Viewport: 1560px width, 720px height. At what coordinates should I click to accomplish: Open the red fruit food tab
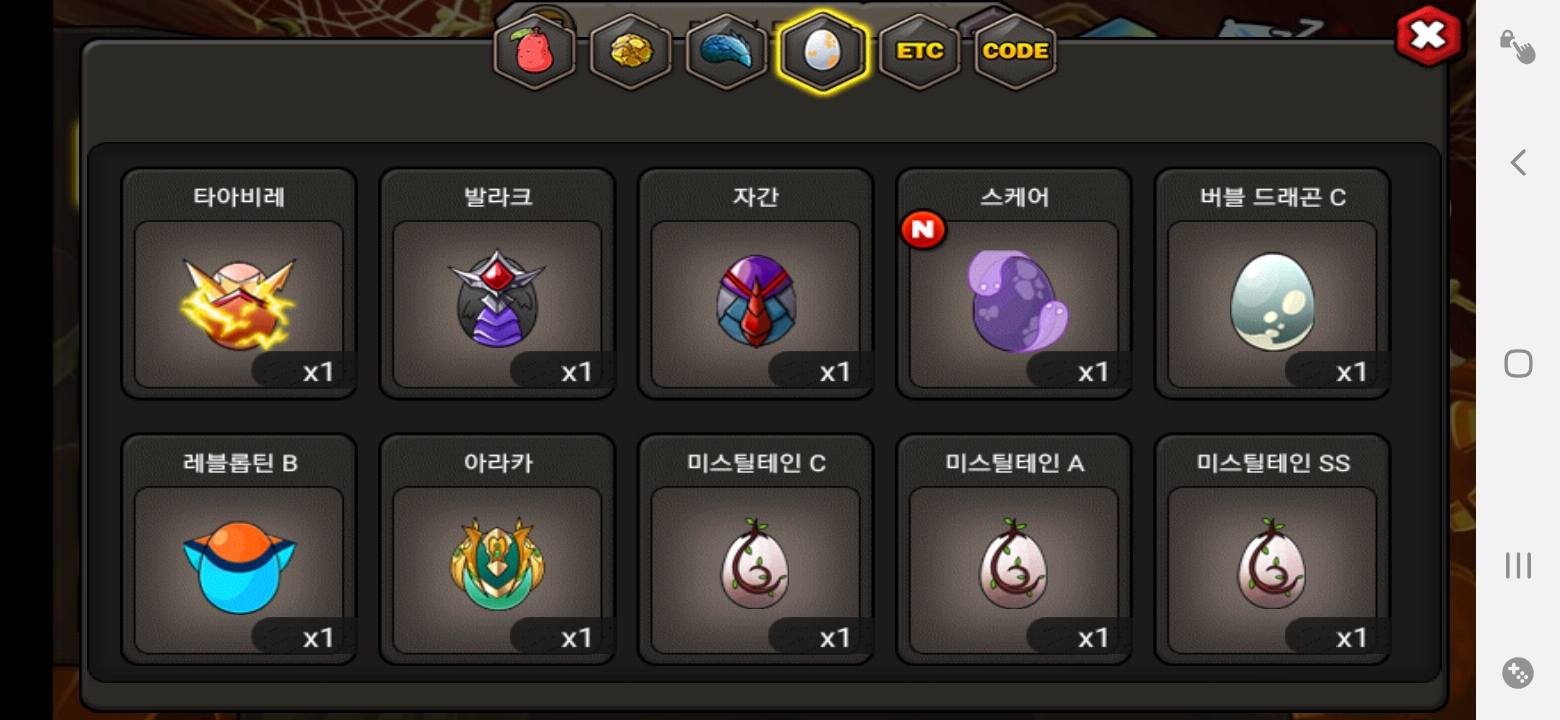click(x=535, y=52)
